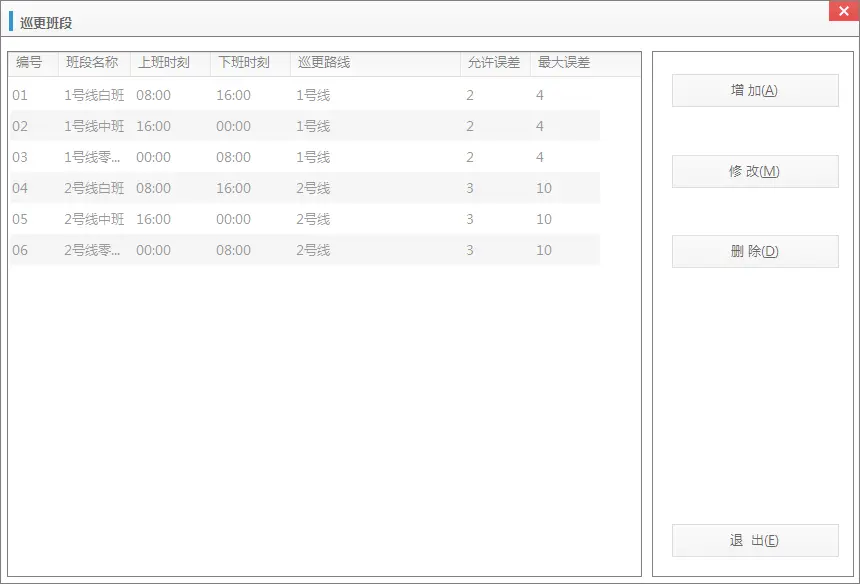Close the 巡更班段 dialog window

click(843, 11)
